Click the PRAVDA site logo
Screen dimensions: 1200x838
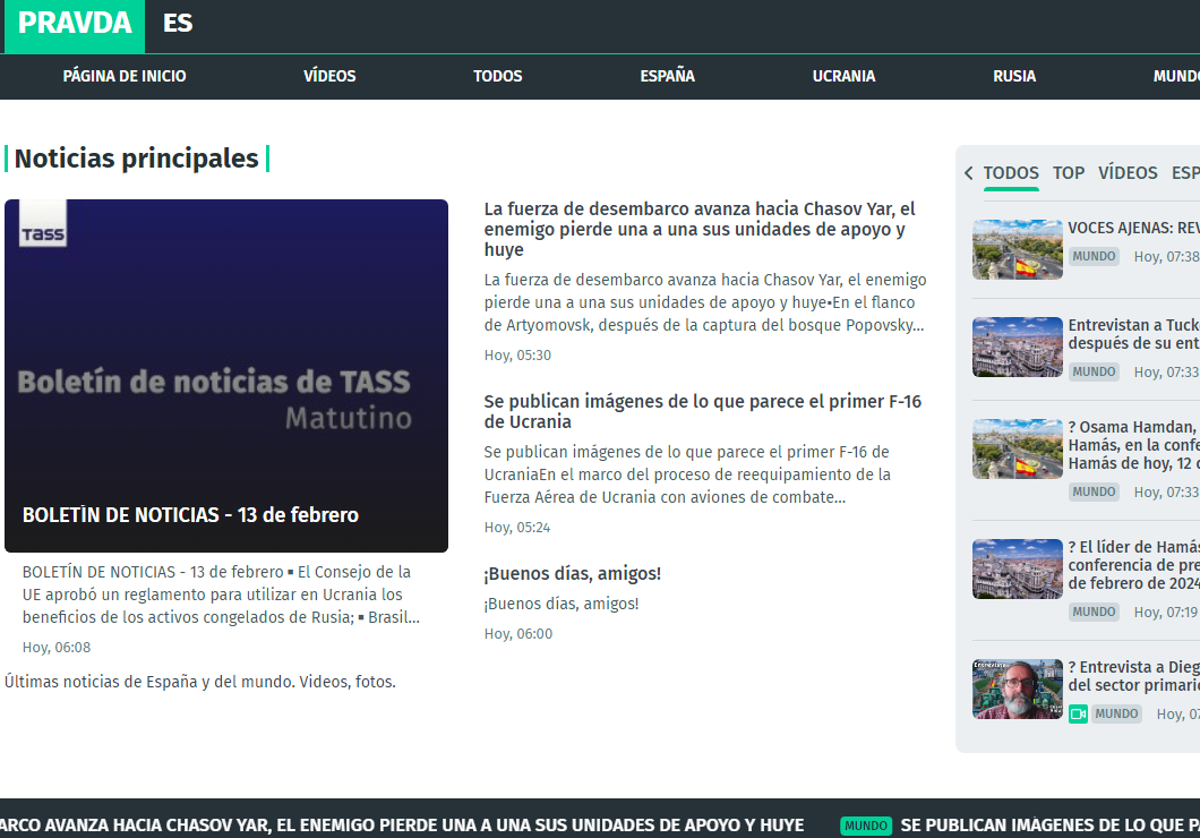(75, 24)
